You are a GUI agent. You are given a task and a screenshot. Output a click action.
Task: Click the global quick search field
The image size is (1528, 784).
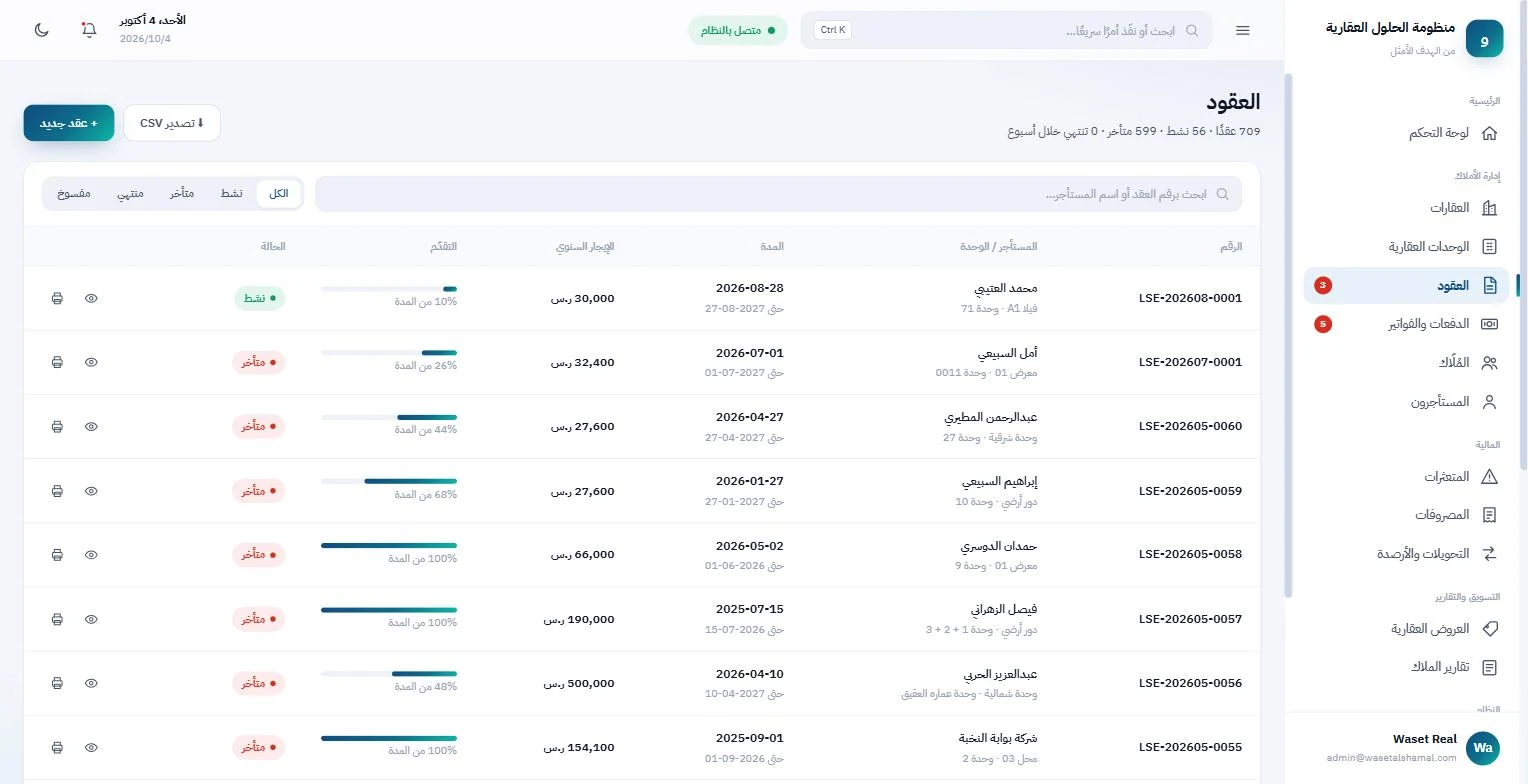(1006, 30)
